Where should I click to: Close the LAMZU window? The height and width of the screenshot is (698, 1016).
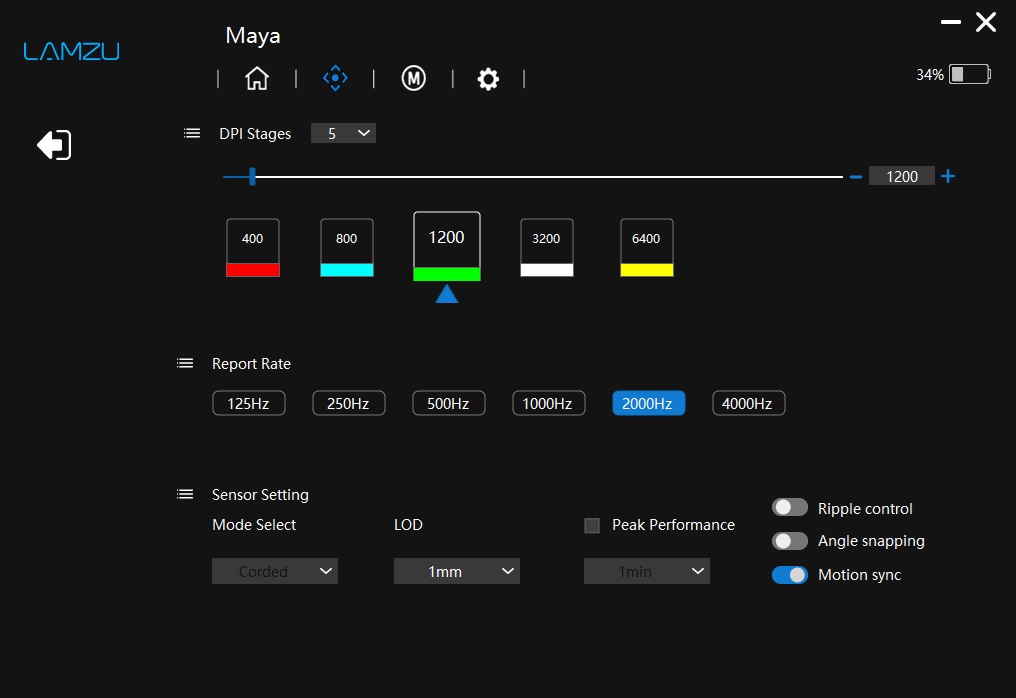(986, 22)
